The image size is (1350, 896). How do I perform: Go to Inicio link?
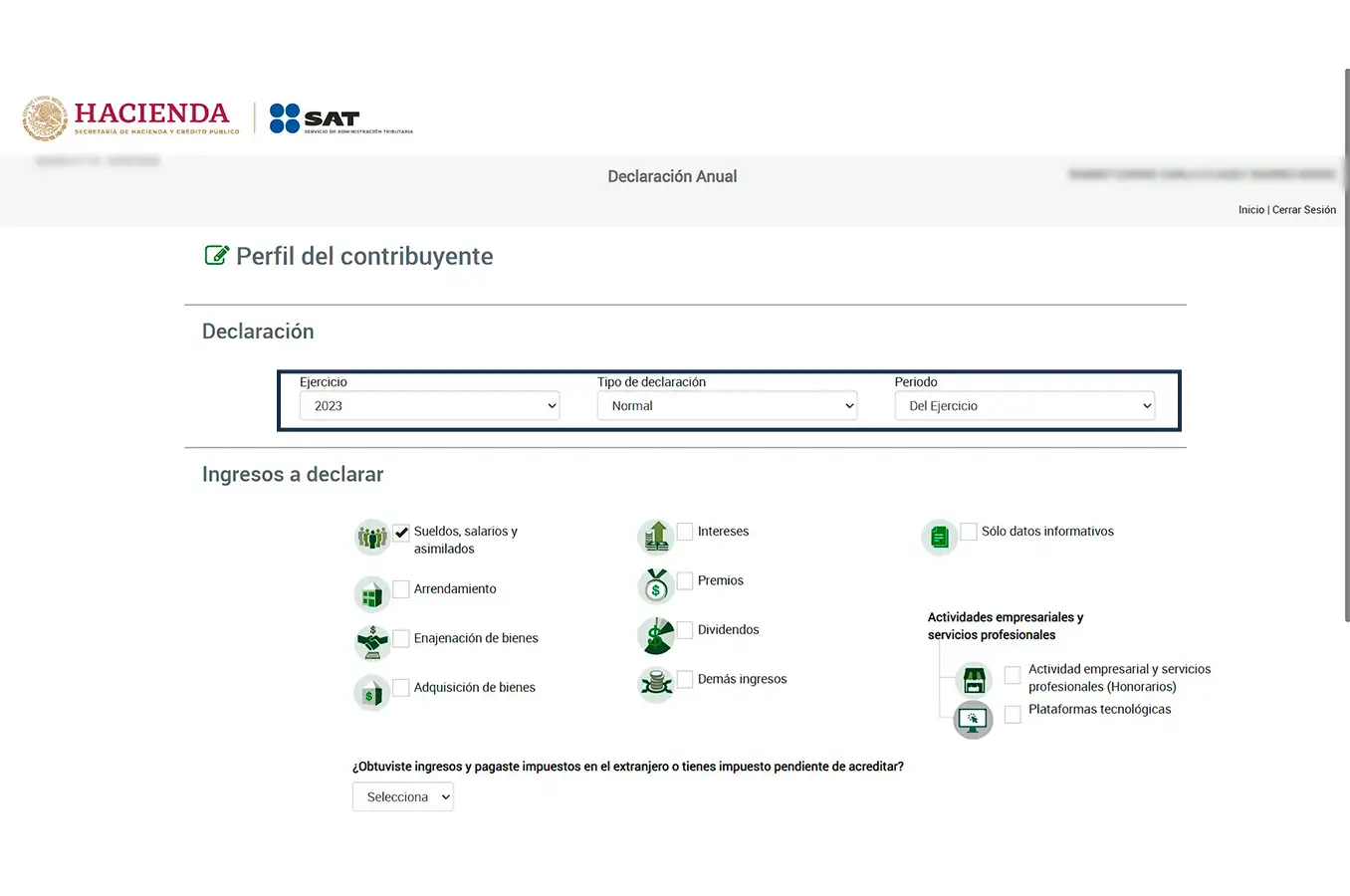tap(1250, 210)
